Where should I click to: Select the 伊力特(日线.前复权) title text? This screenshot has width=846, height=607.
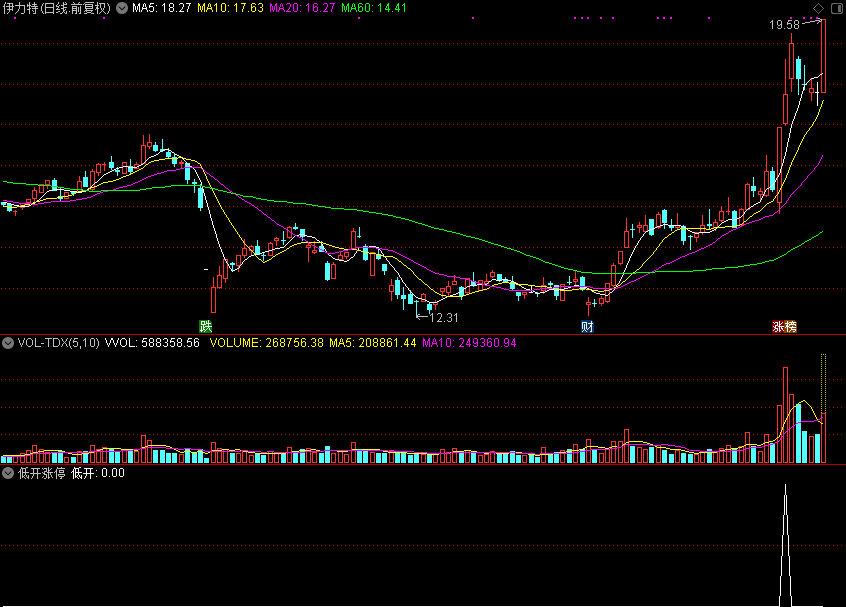[57, 8]
